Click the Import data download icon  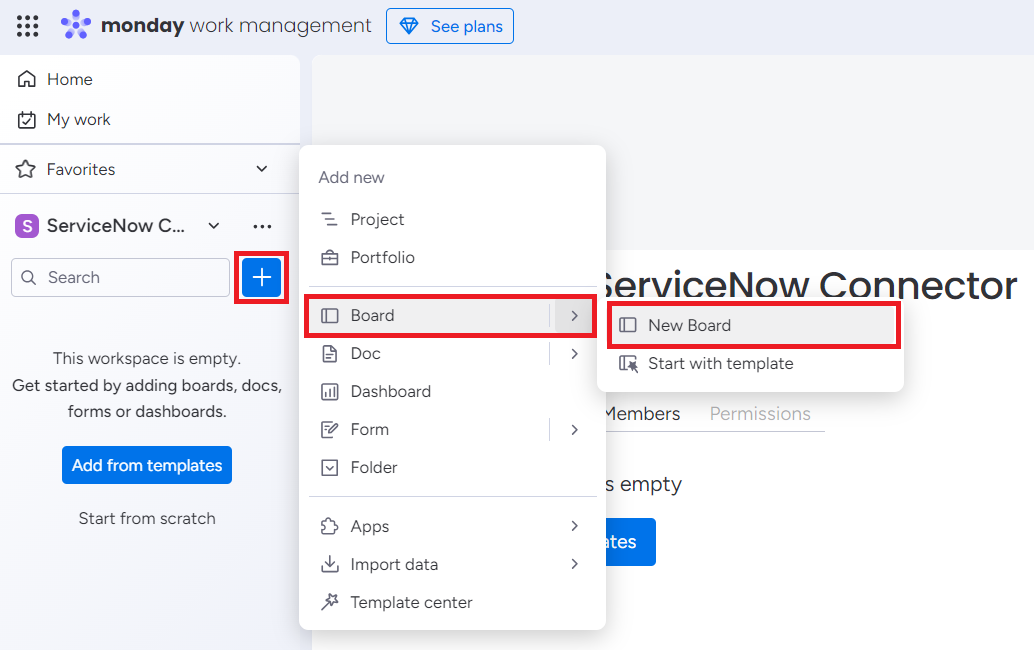click(329, 564)
